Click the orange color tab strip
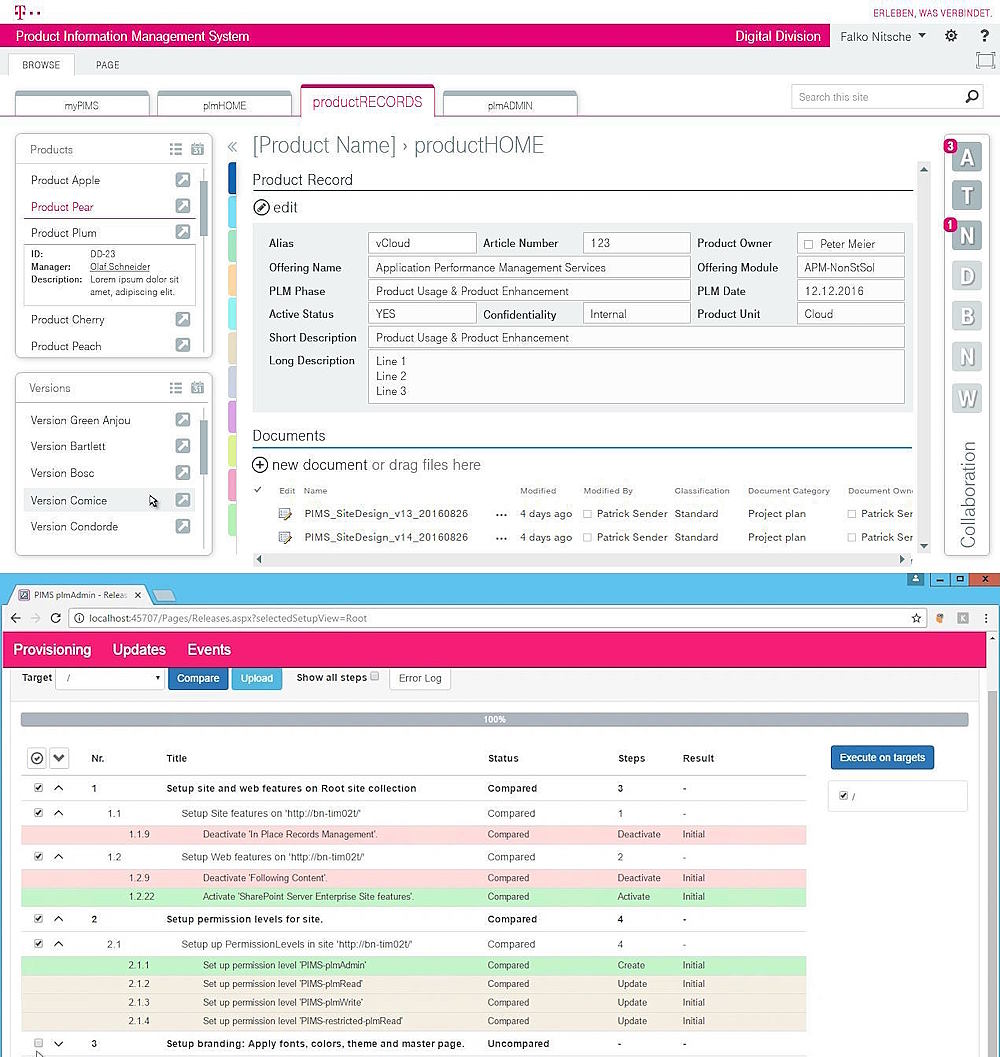This screenshot has width=1000, height=1057. tap(232, 279)
